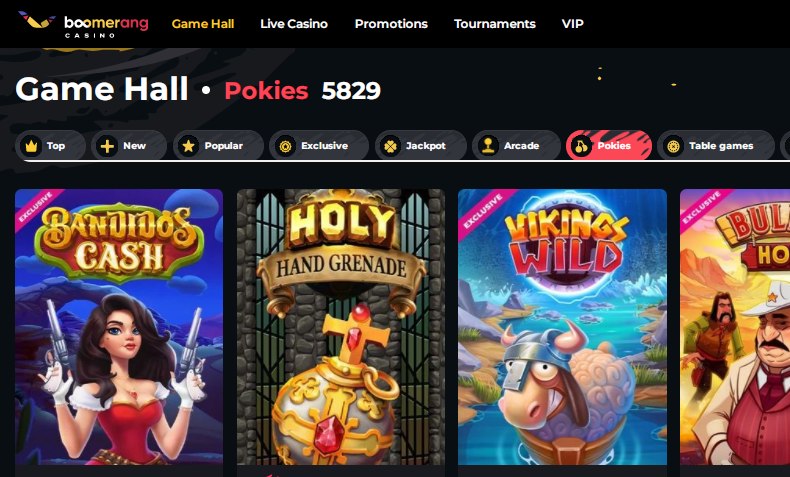Image resolution: width=790 pixels, height=477 pixels.
Task: Click the Boomerang Casino logo
Action: tap(84, 24)
